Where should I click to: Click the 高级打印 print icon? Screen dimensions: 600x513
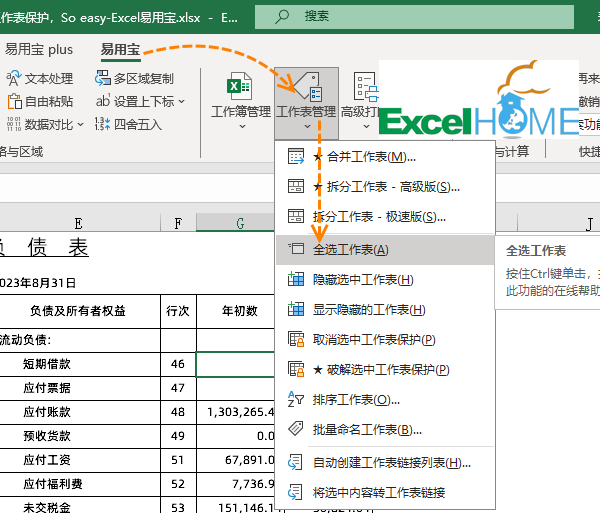pos(366,86)
